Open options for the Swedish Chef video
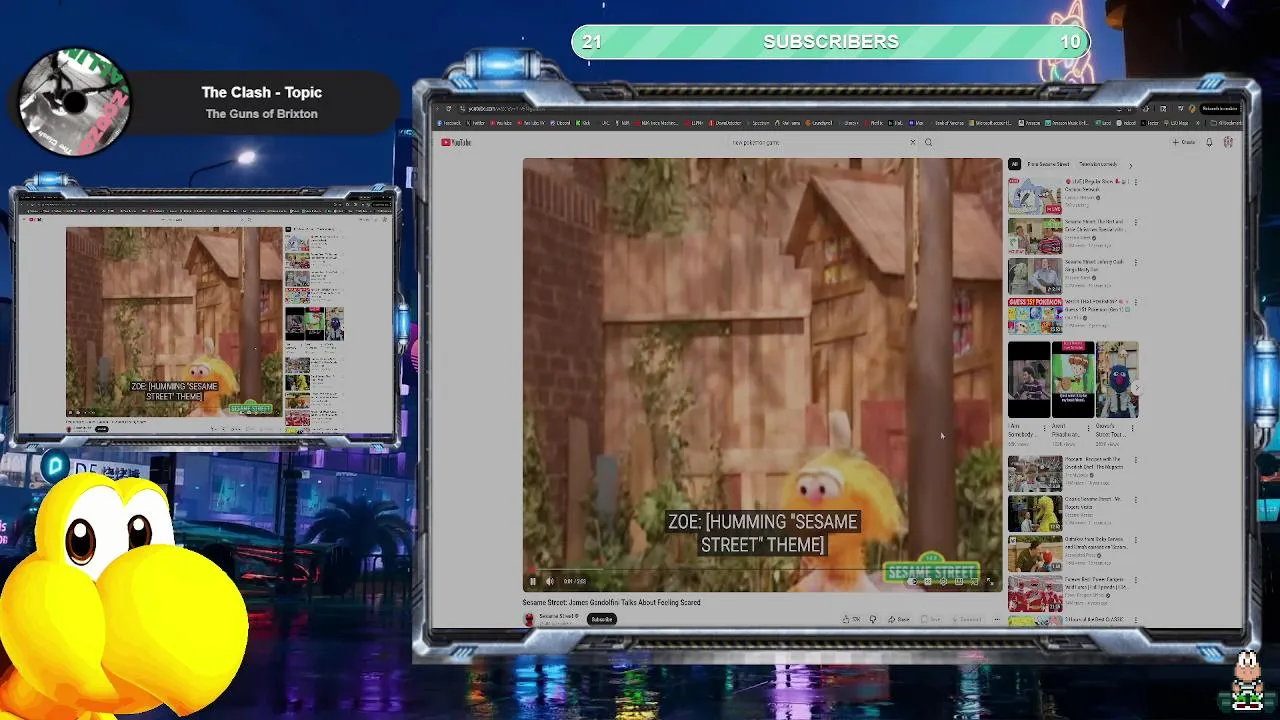 [1136, 461]
